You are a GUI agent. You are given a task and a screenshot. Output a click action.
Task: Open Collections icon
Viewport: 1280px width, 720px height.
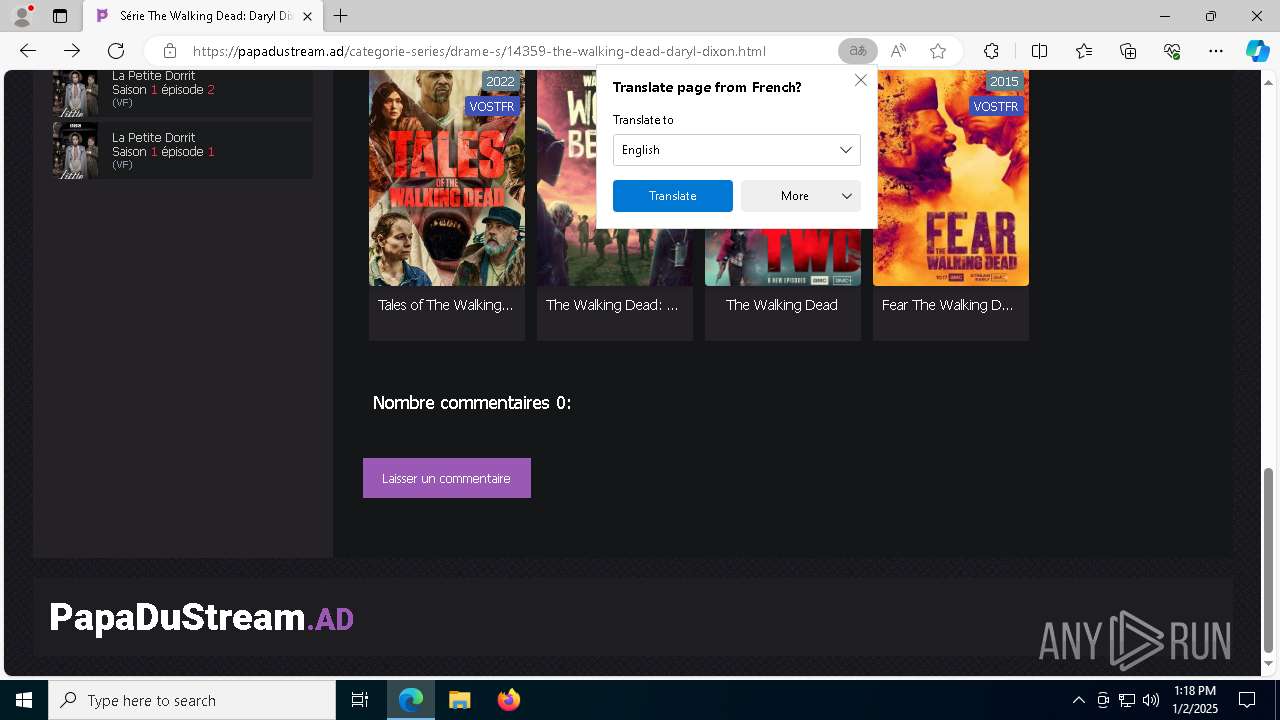(1128, 51)
